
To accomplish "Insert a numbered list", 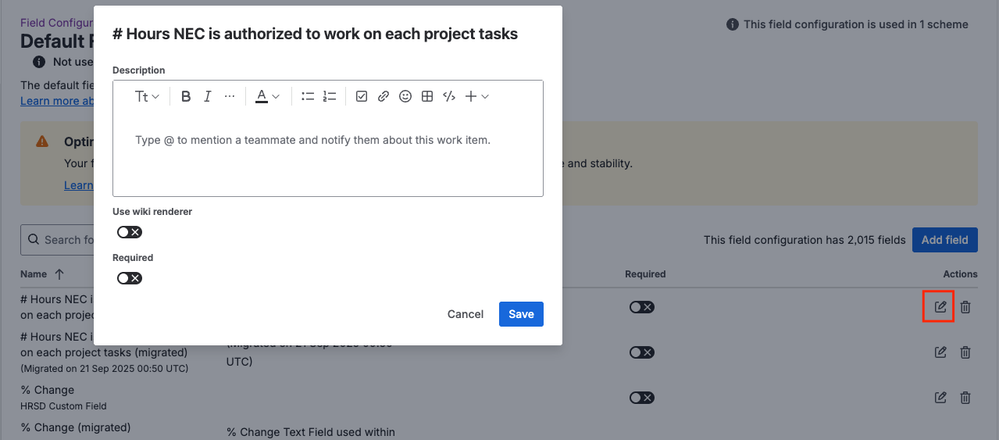I will [329, 96].
